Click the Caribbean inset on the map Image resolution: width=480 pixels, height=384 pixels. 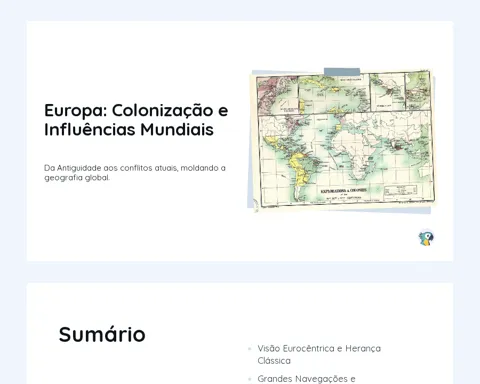(x=334, y=92)
